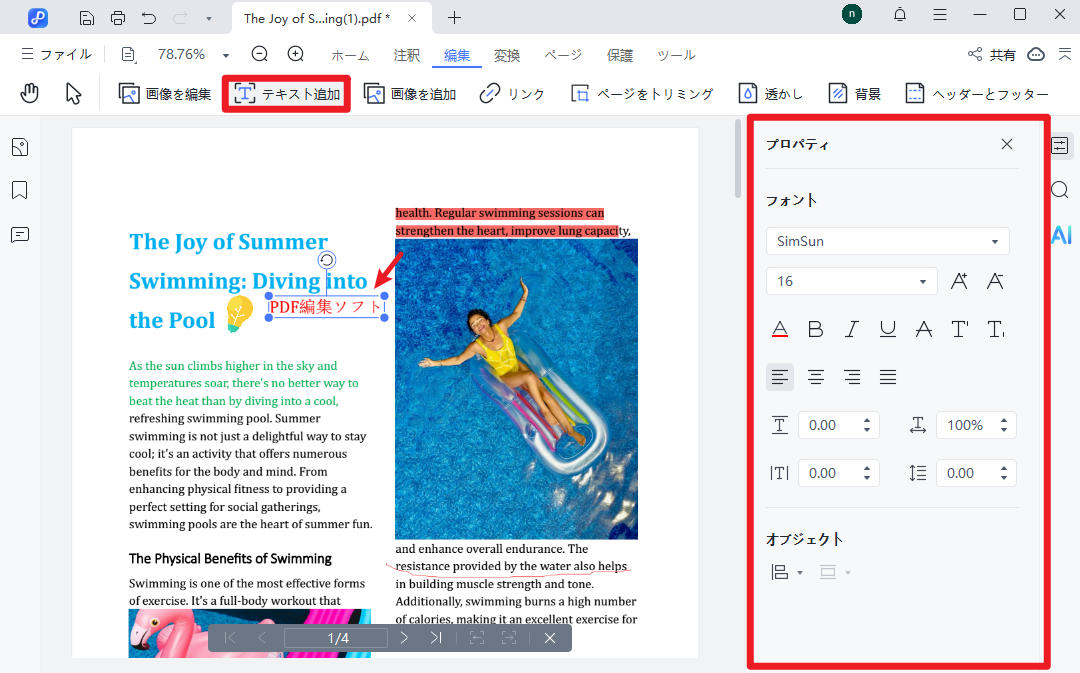Open the page thumbnails sidebar icon

tap(20, 147)
